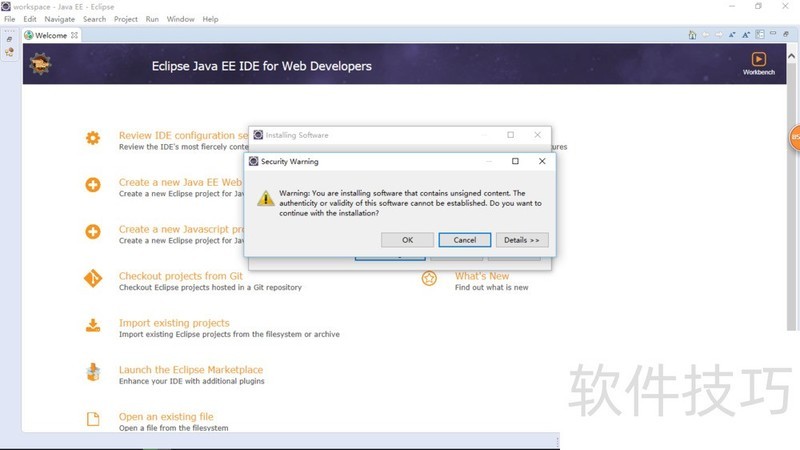Close the Installing Software window
The image size is (800, 450).
tap(537, 135)
